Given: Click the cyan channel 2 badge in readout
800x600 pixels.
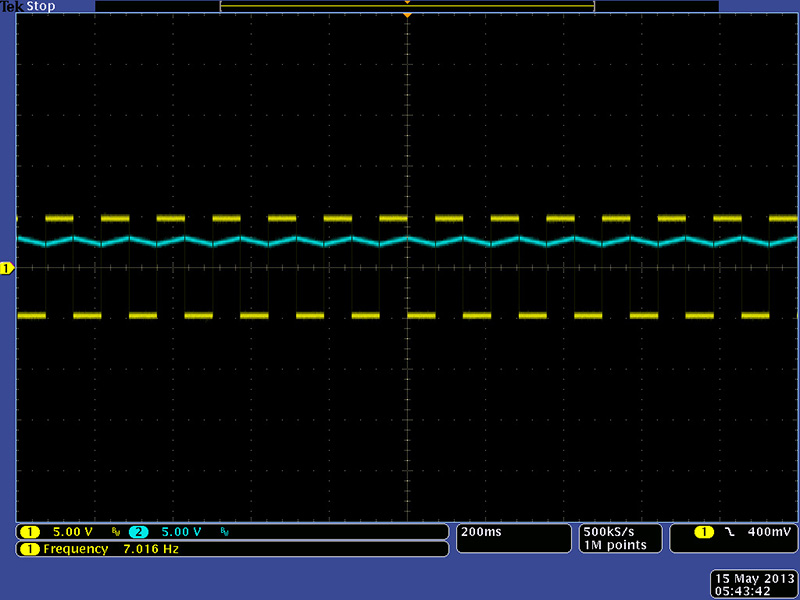Looking at the screenshot, I should coord(138,532).
